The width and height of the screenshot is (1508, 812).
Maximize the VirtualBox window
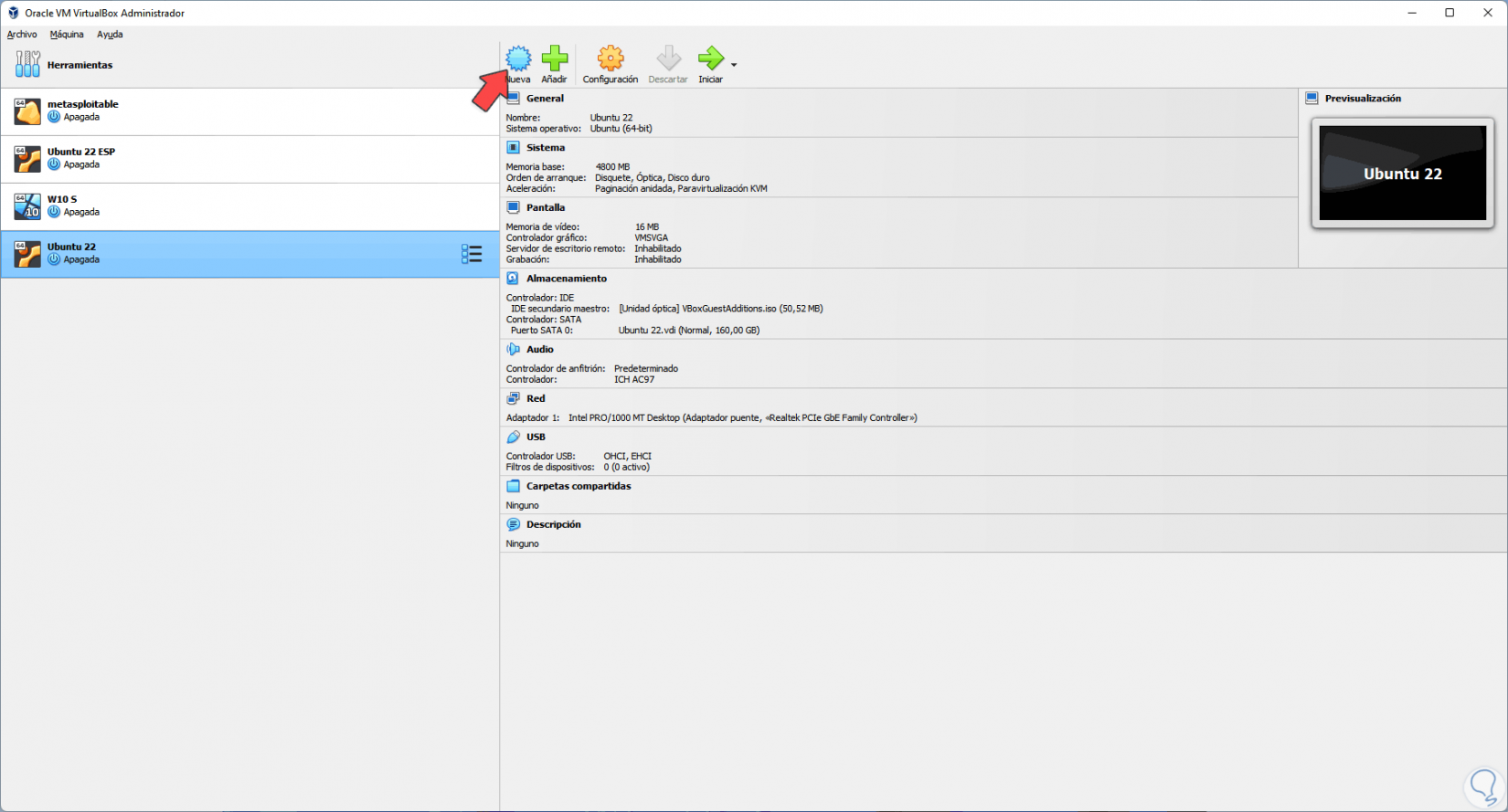[x=1450, y=13]
